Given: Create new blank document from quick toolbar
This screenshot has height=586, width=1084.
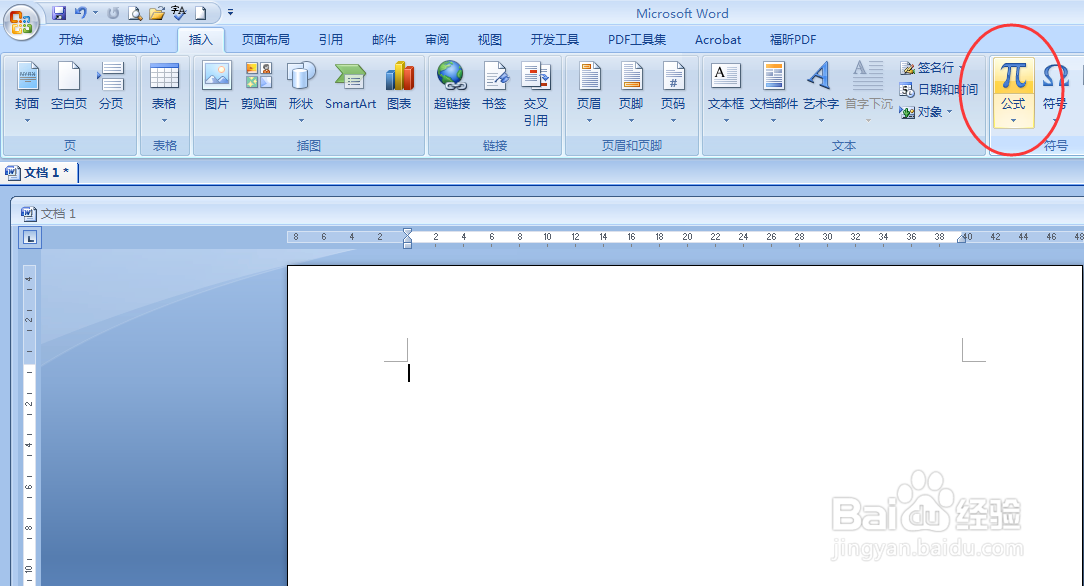Looking at the screenshot, I should [200, 13].
